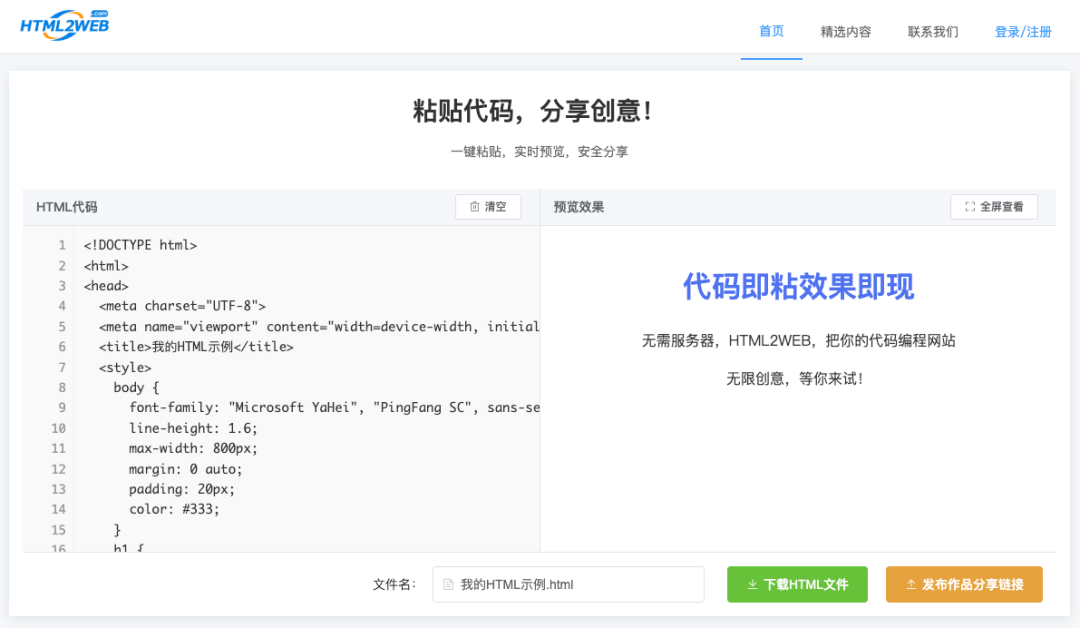This screenshot has width=1080, height=628.
Task: Switch to the 首页 tab
Action: [x=771, y=31]
